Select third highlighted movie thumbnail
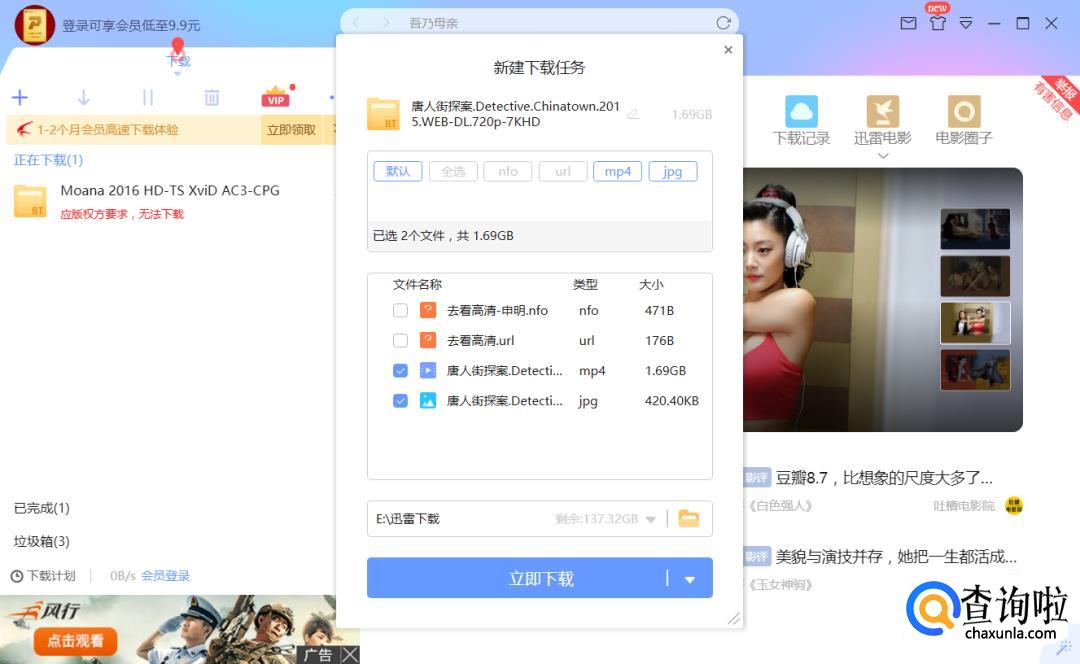The height and width of the screenshot is (664, 1080). coord(975,323)
